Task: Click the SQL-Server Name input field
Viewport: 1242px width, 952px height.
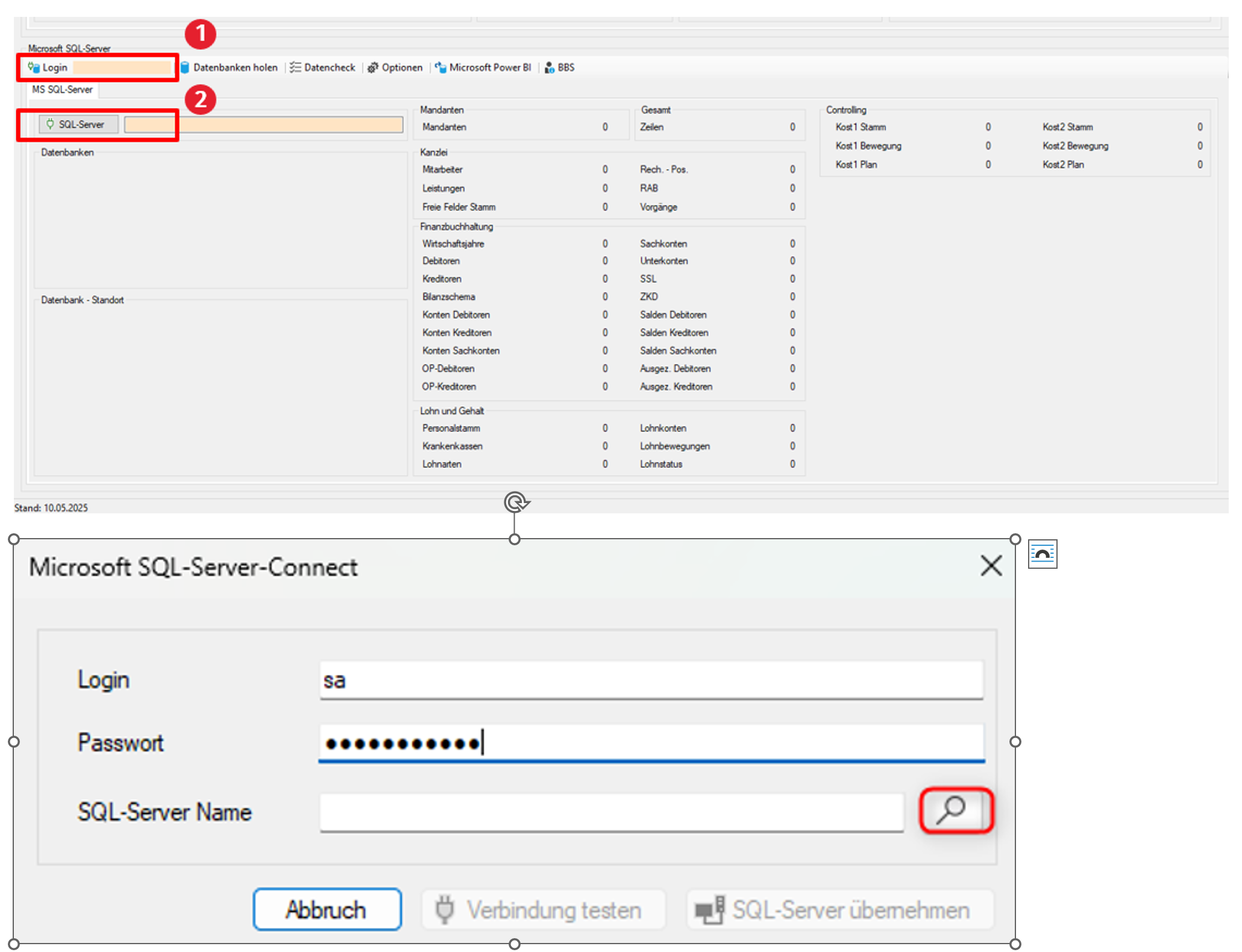Action: (x=612, y=813)
